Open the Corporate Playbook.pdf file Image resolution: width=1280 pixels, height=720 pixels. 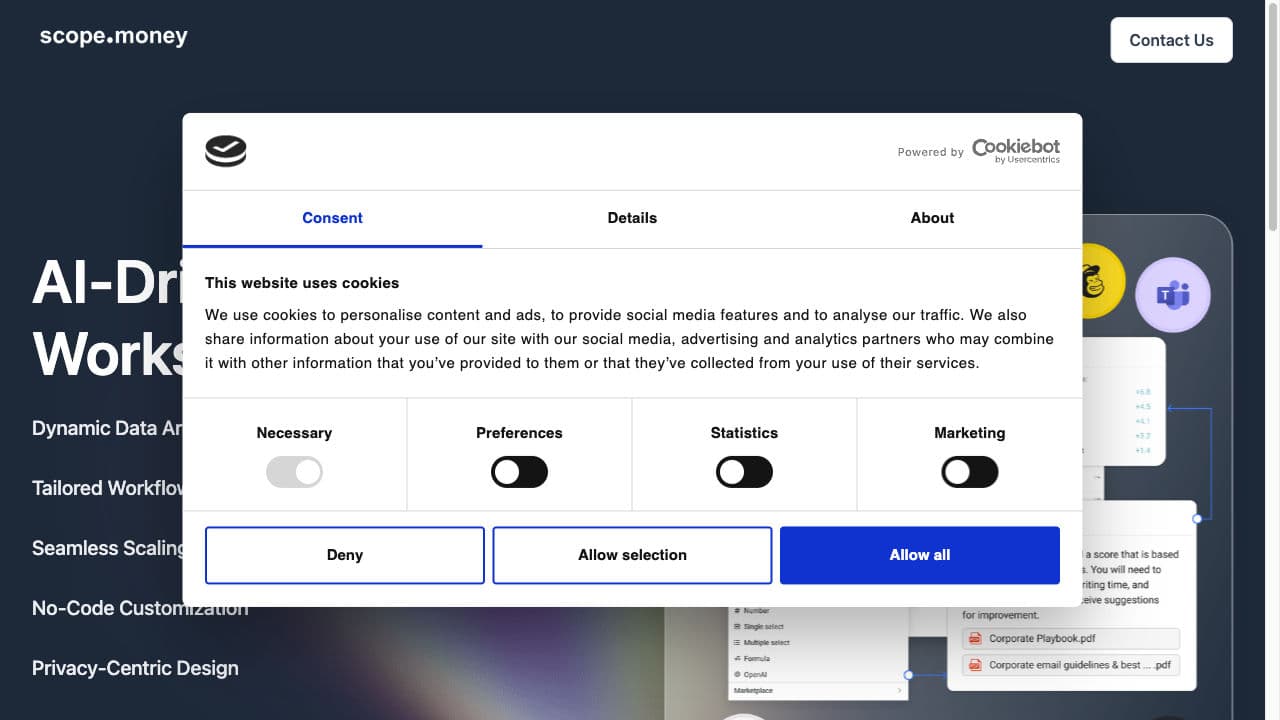click(x=1071, y=638)
